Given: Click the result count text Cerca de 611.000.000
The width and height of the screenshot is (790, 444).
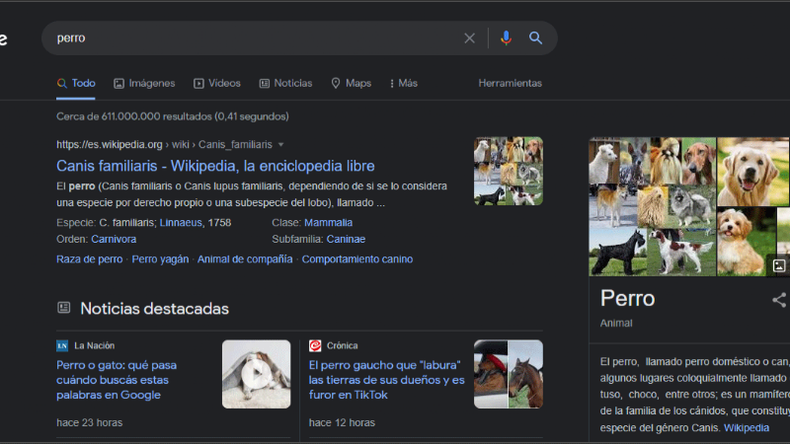Looking at the screenshot, I should tap(173, 117).
